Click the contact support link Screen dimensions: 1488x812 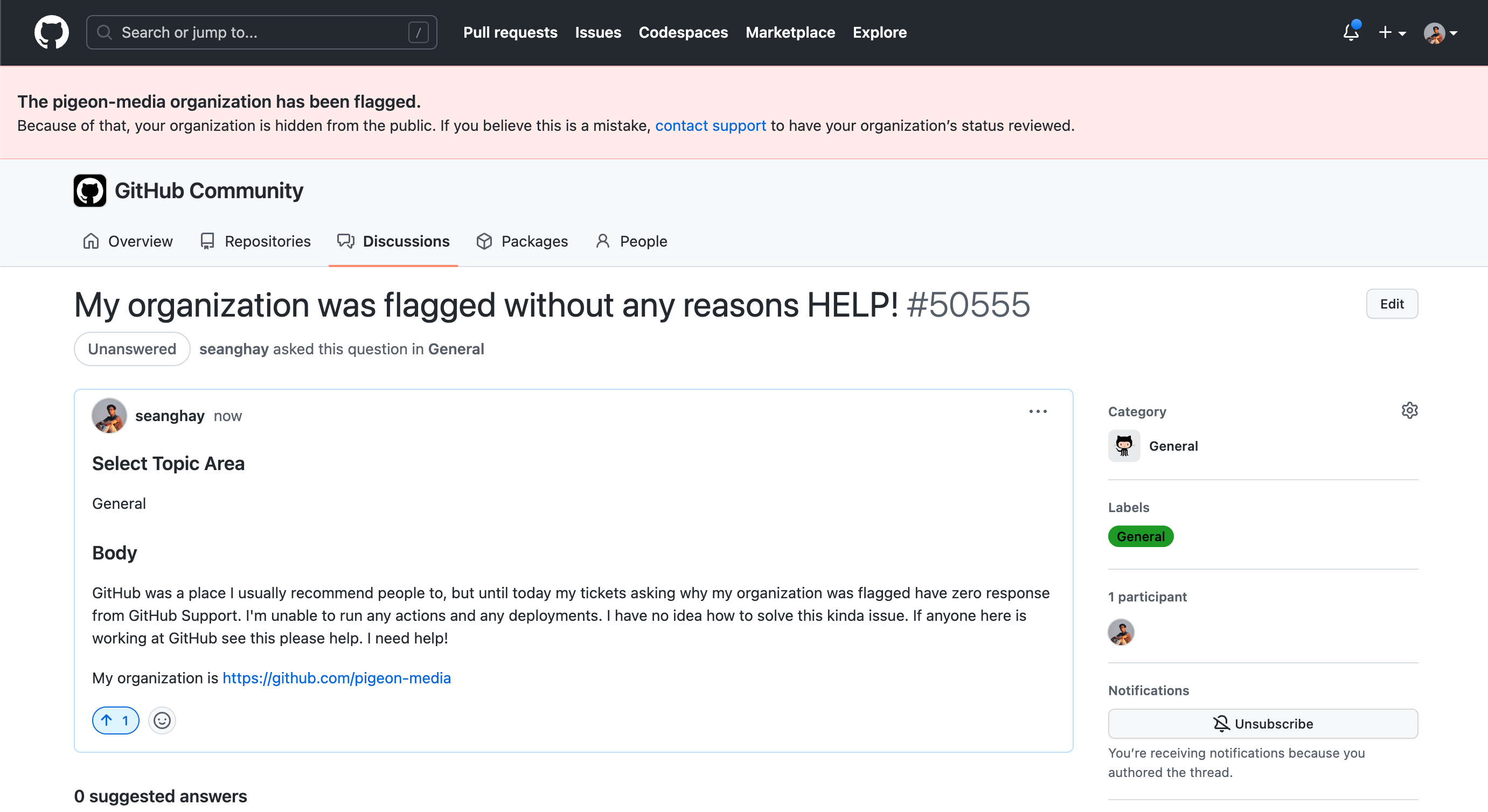click(711, 125)
